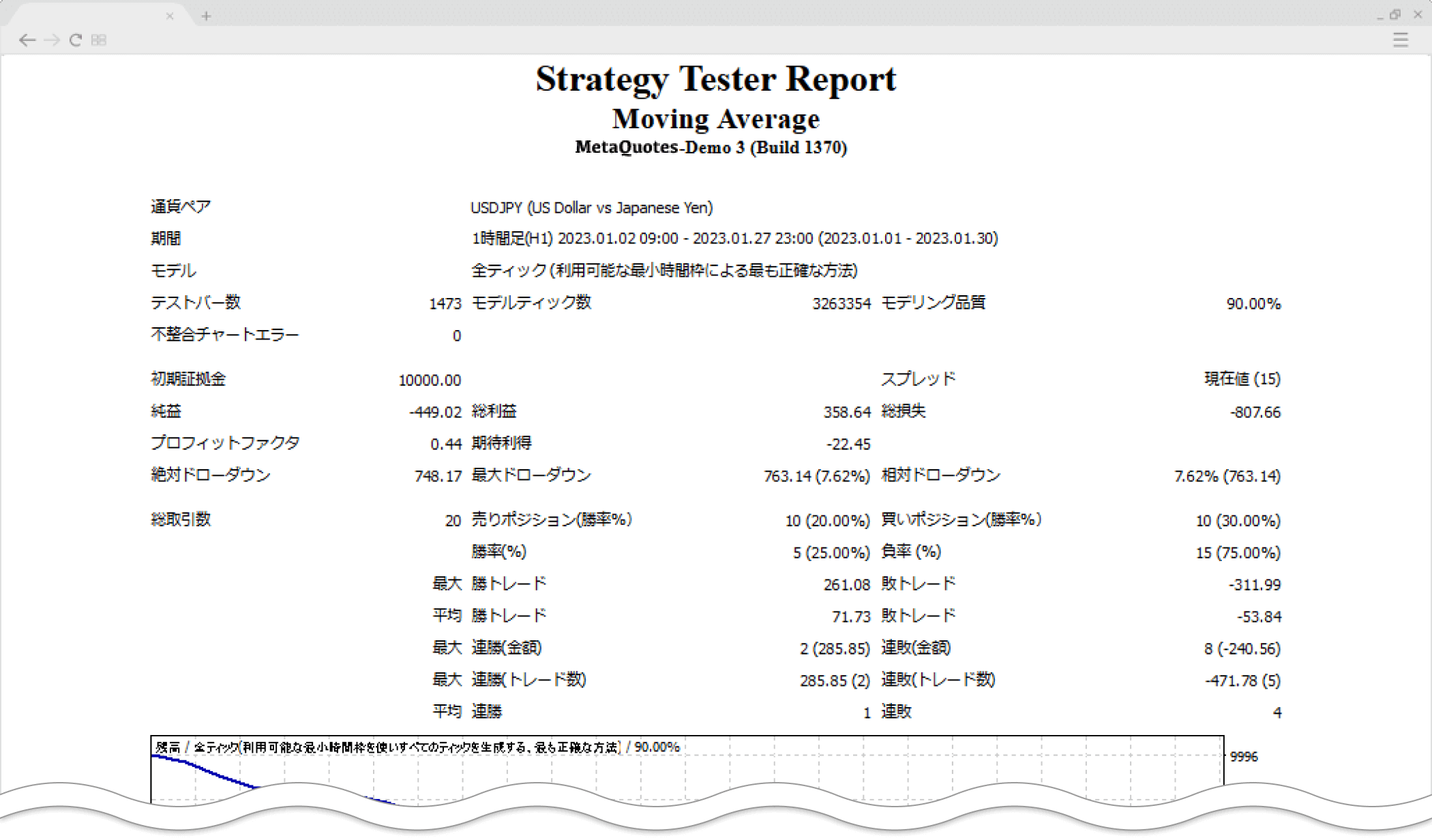Select the モデルティック数 value 3263354
This screenshot has height=840, width=1432.
(841, 303)
